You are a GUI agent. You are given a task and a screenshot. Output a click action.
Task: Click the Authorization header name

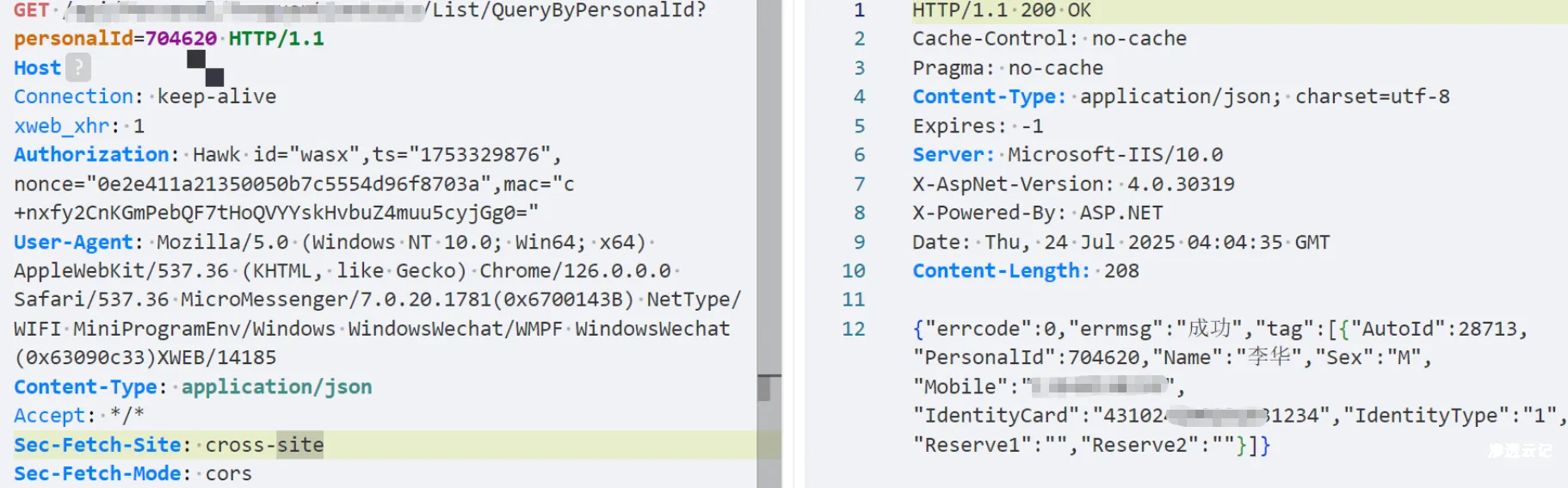pos(91,155)
